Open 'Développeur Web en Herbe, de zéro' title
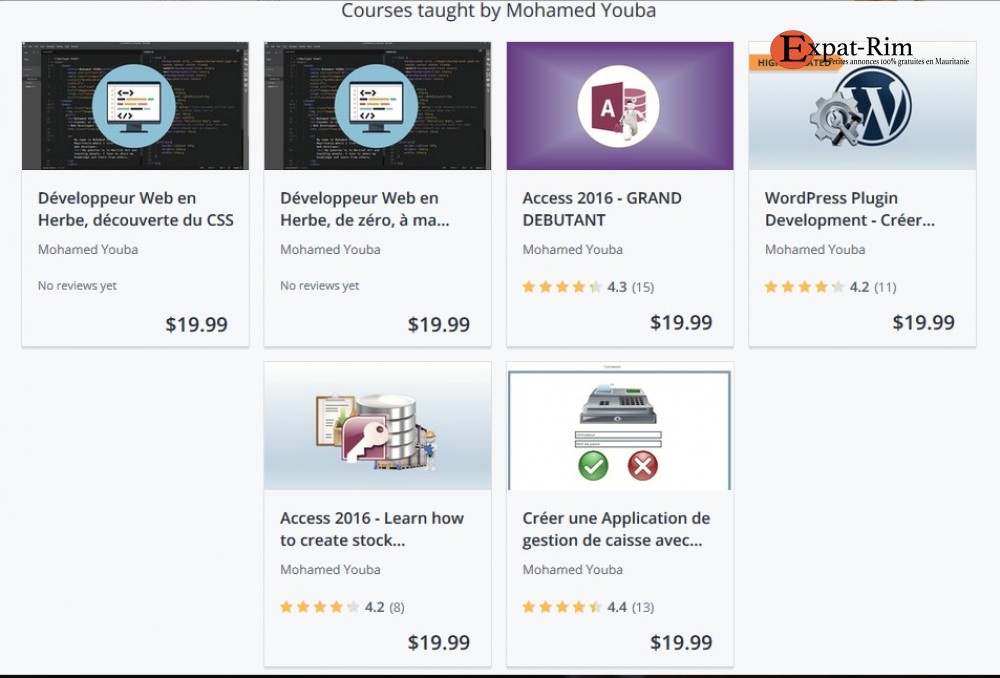This screenshot has height=678, width=1000. [365, 209]
